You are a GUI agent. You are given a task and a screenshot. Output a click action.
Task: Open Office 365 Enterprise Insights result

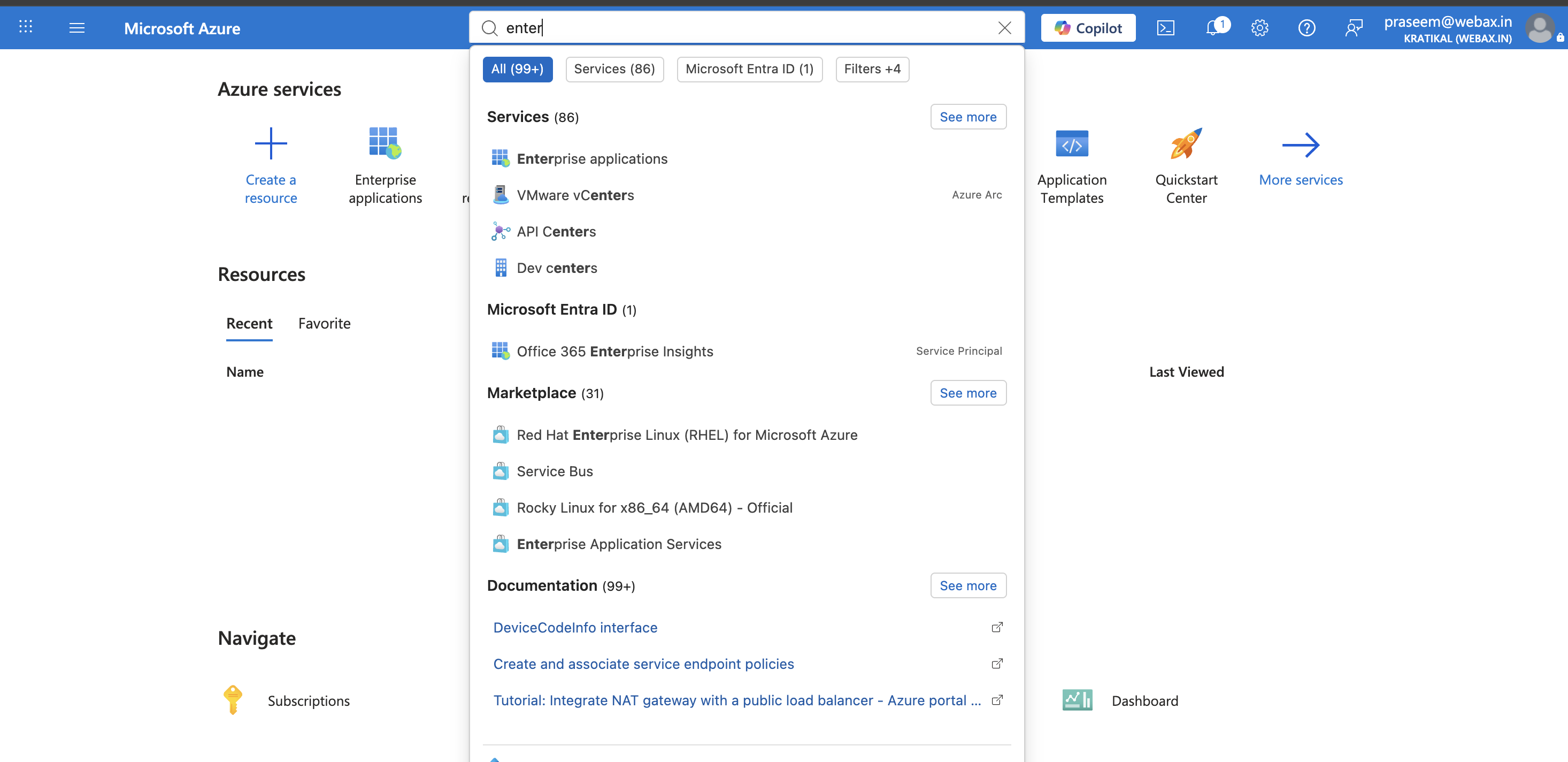tap(747, 351)
